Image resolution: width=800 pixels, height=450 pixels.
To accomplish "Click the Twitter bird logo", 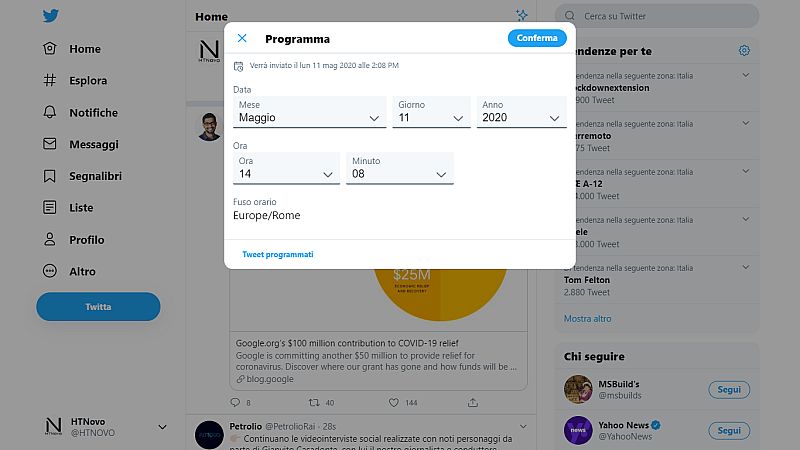I will point(50,16).
